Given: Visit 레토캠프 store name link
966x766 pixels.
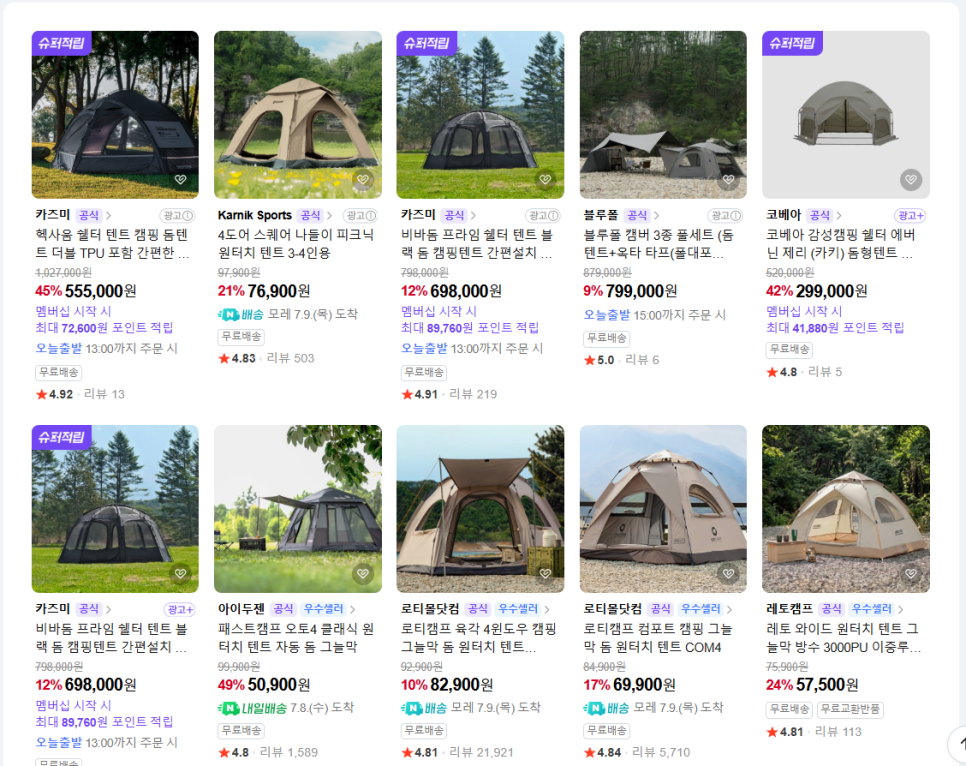Looking at the screenshot, I should [789, 609].
